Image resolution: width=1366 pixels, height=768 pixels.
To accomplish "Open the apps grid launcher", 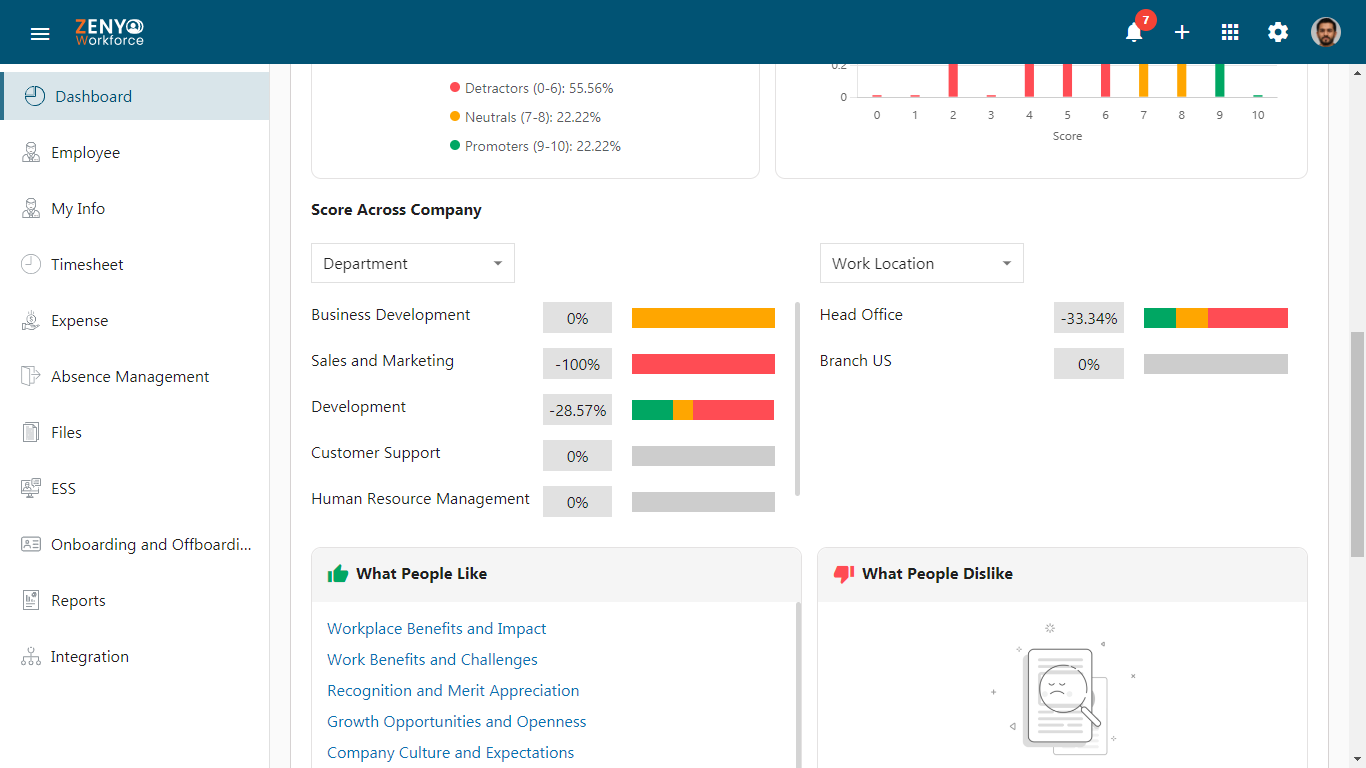I will [1230, 32].
